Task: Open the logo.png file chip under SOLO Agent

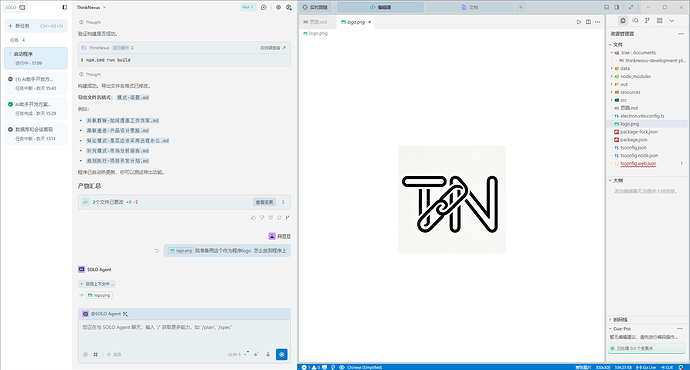Action: click(99, 295)
